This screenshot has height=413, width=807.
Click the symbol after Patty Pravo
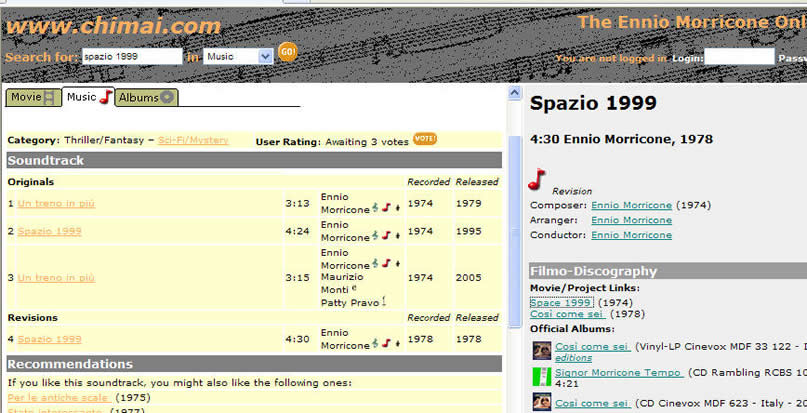(x=383, y=302)
